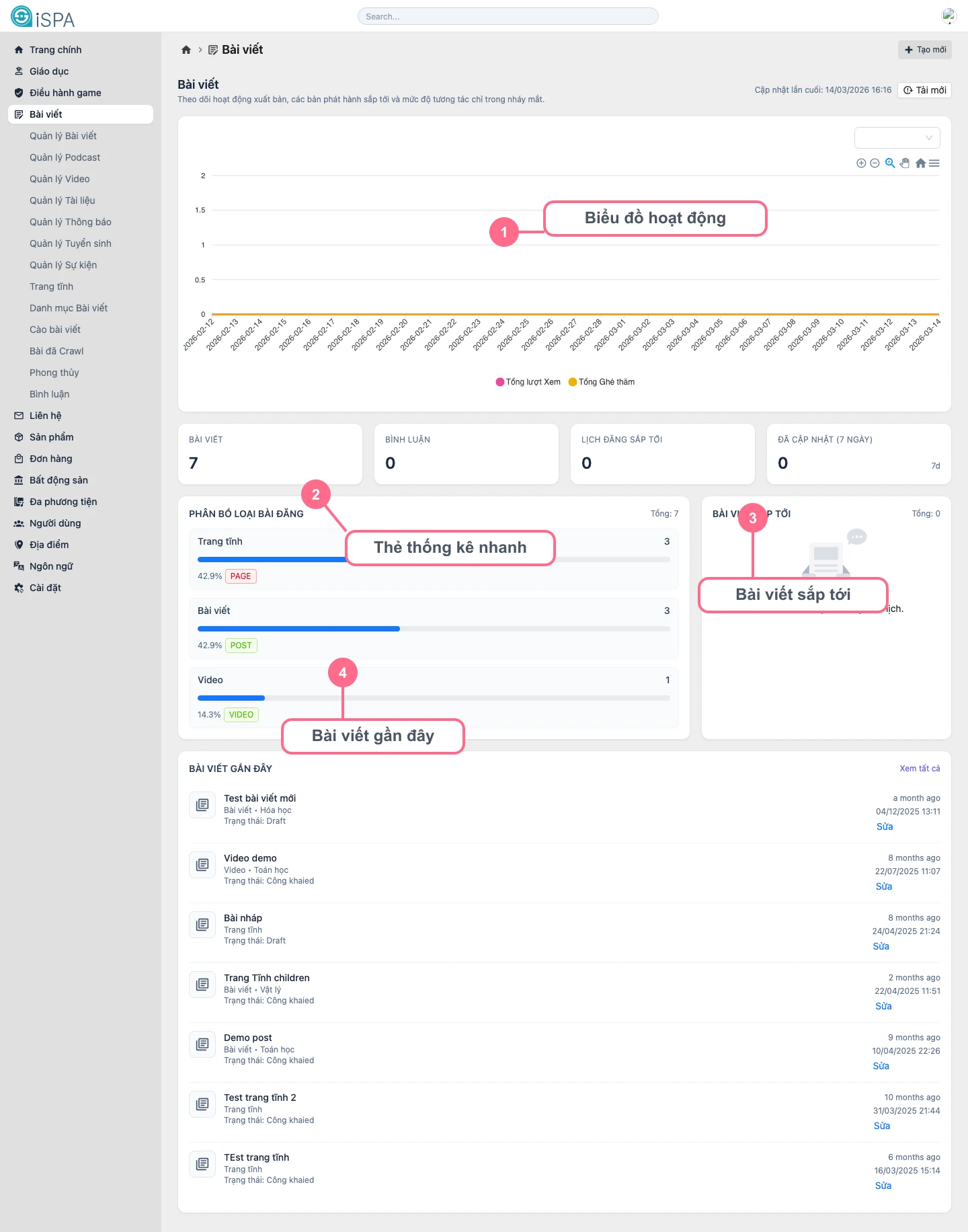Go to Sản phẩm in the sidebar

[x=51, y=437]
